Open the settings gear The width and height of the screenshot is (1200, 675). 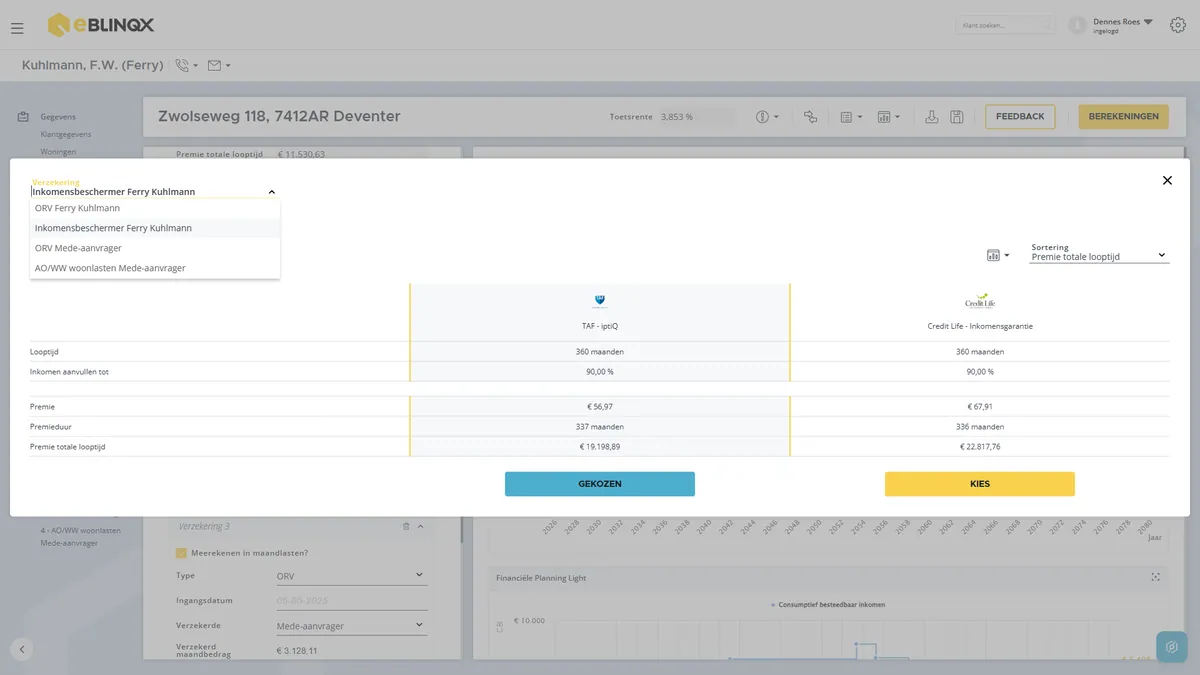1177,25
